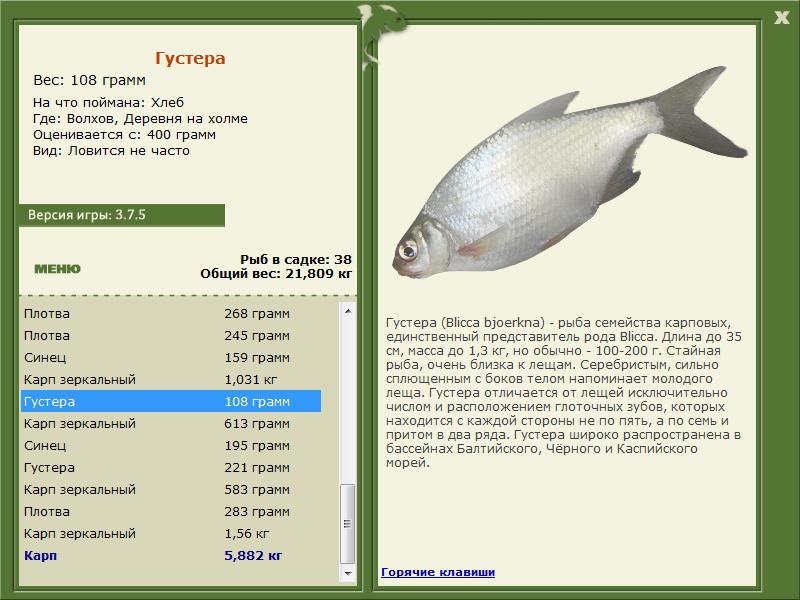This screenshot has width=800, height=600.
Task: Select Синец 159 грамм entry
Action: coord(171,358)
